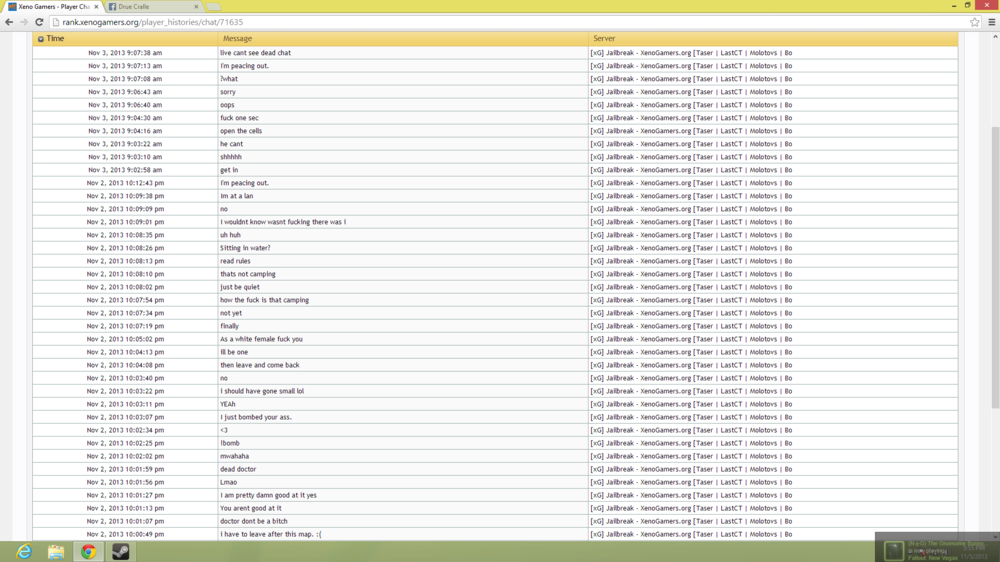Select message 'thats not camping'
Image resolution: width=1000 pixels, height=562 pixels.
[x=247, y=274]
